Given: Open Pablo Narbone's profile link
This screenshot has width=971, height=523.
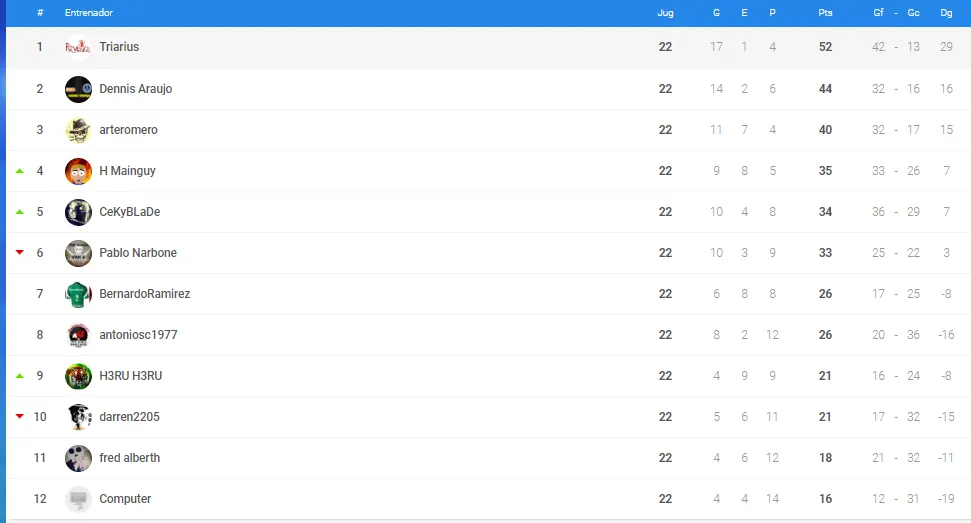Looking at the screenshot, I should (x=137, y=253).
